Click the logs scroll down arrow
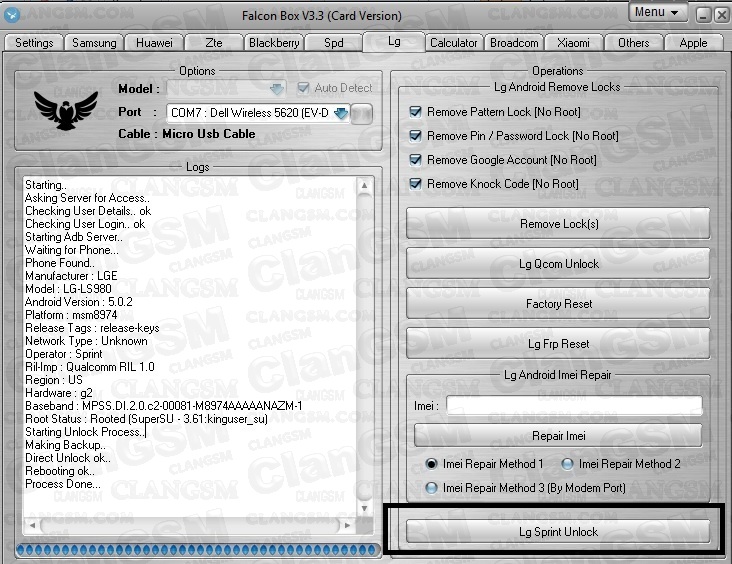Image resolution: width=732 pixels, height=564 pixels. [365, 508]
